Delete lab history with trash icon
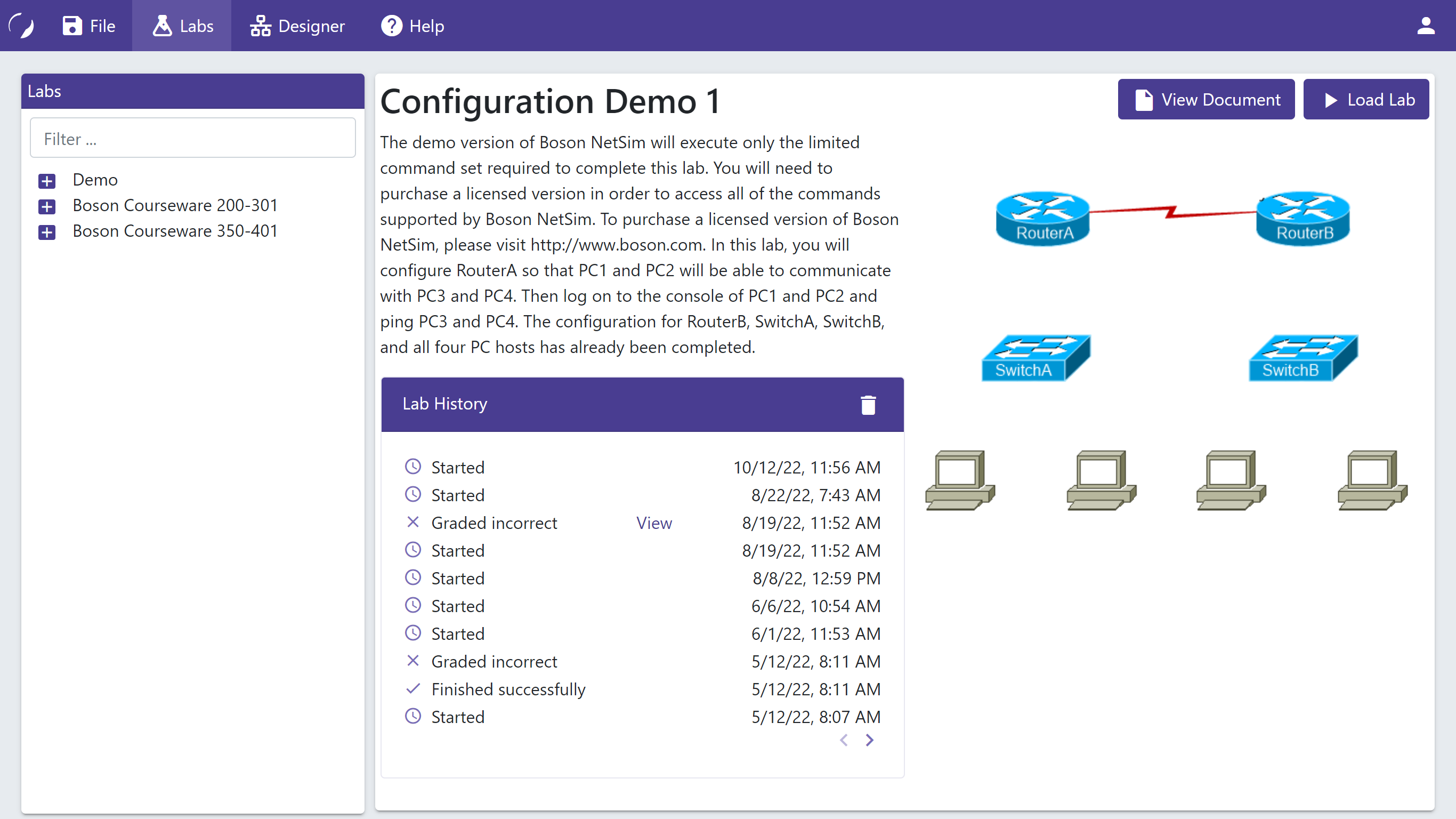The width and height of the screenshot is (1456, 819). coord(868,405)
